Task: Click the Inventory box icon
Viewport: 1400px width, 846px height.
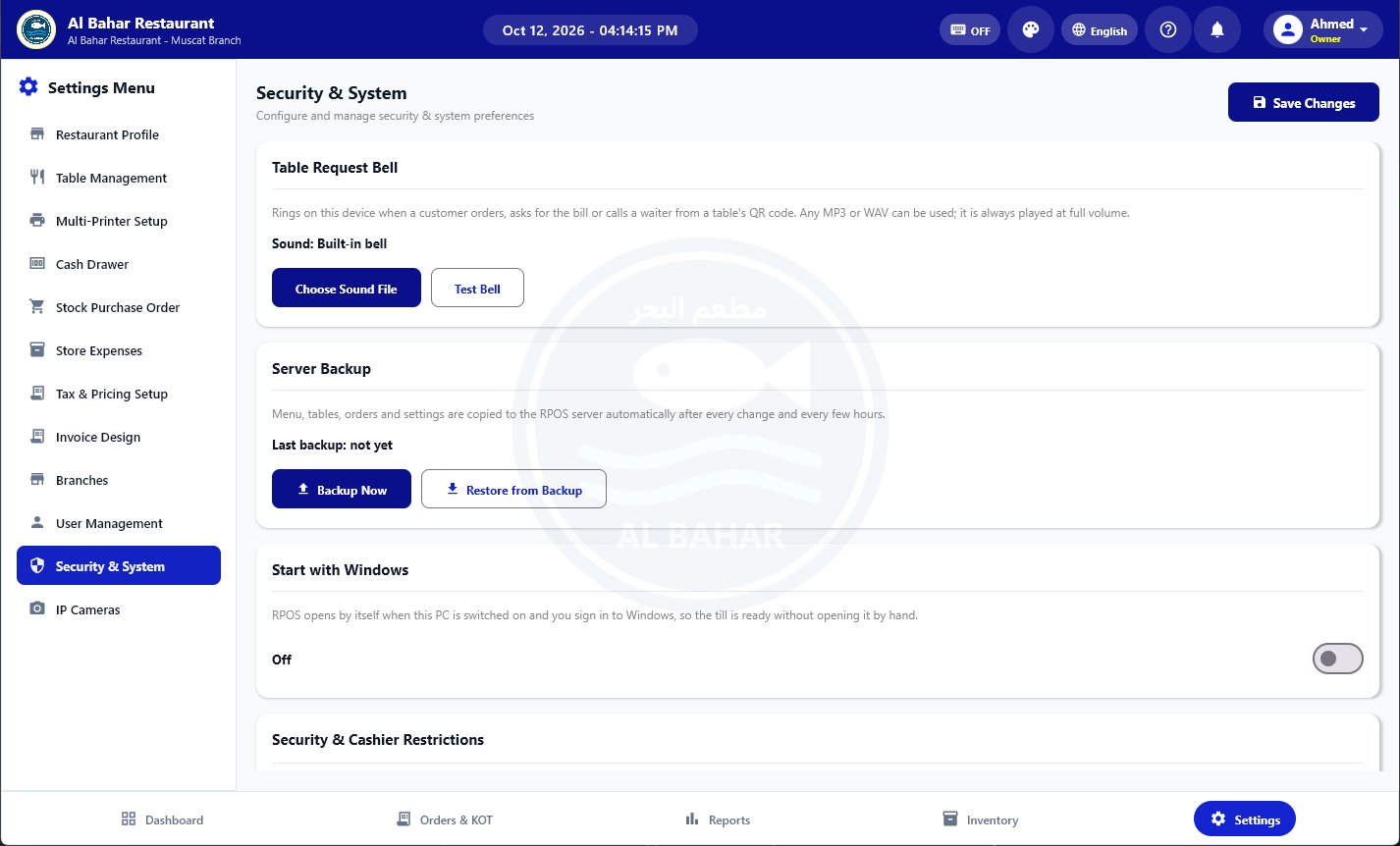Action: [949, 819]
